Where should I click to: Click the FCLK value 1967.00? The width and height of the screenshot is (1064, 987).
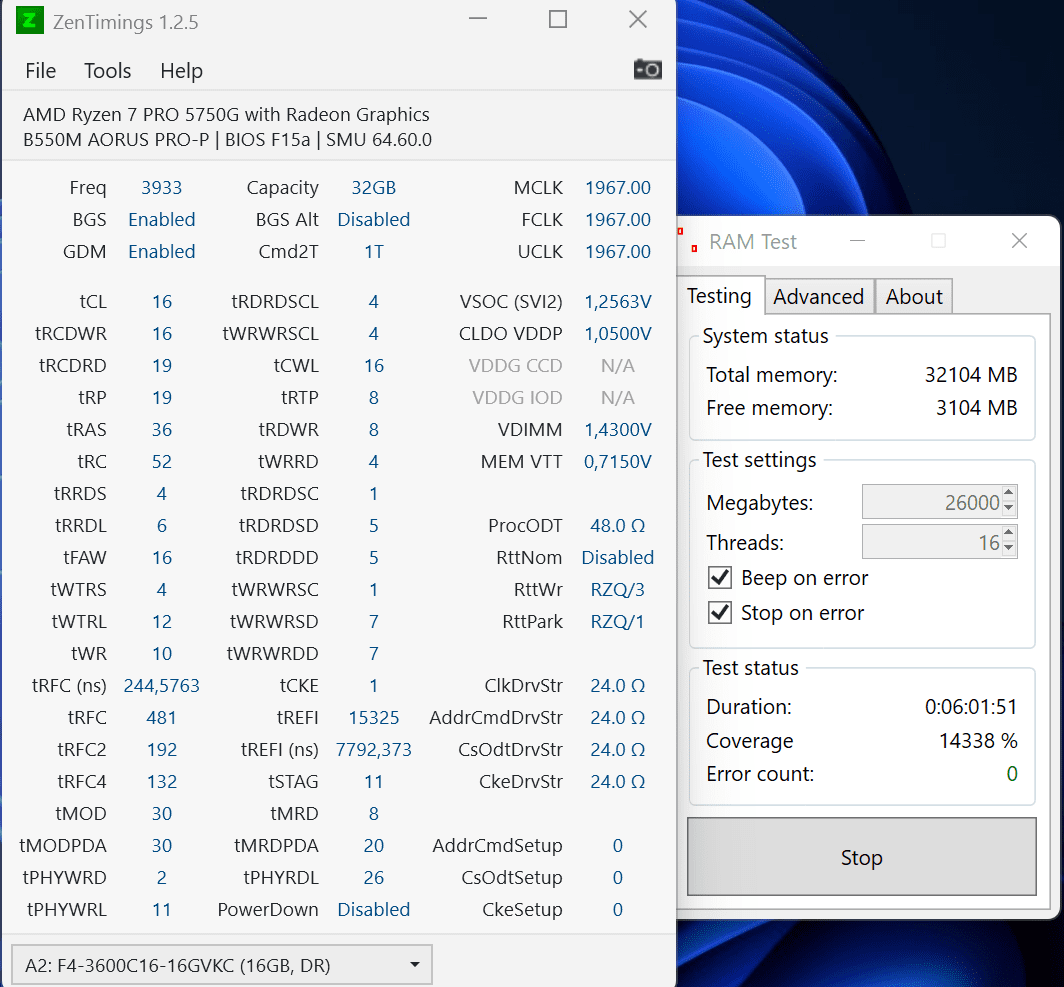click(x=618, y=219)
